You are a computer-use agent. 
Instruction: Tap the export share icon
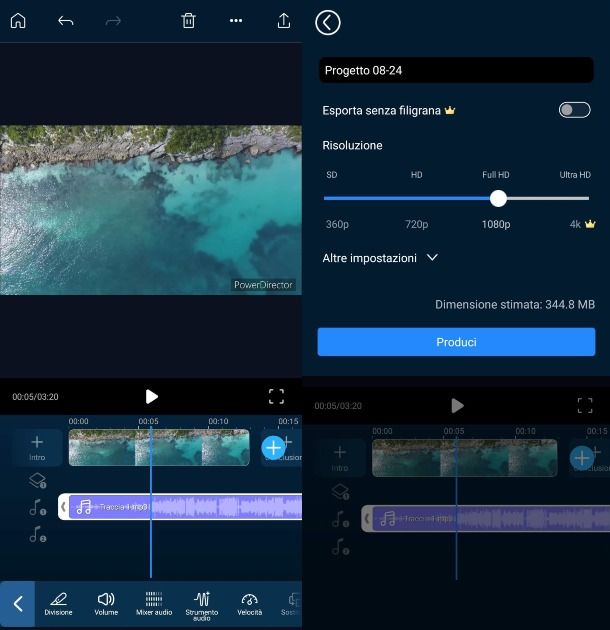[x=284, y=20]
